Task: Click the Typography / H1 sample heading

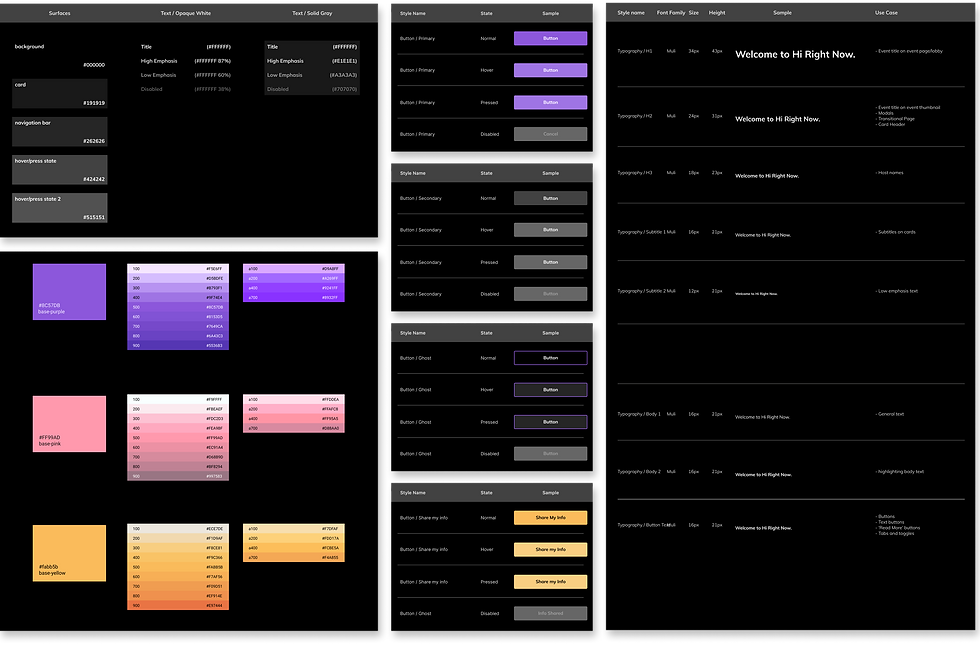Action: 795,54
